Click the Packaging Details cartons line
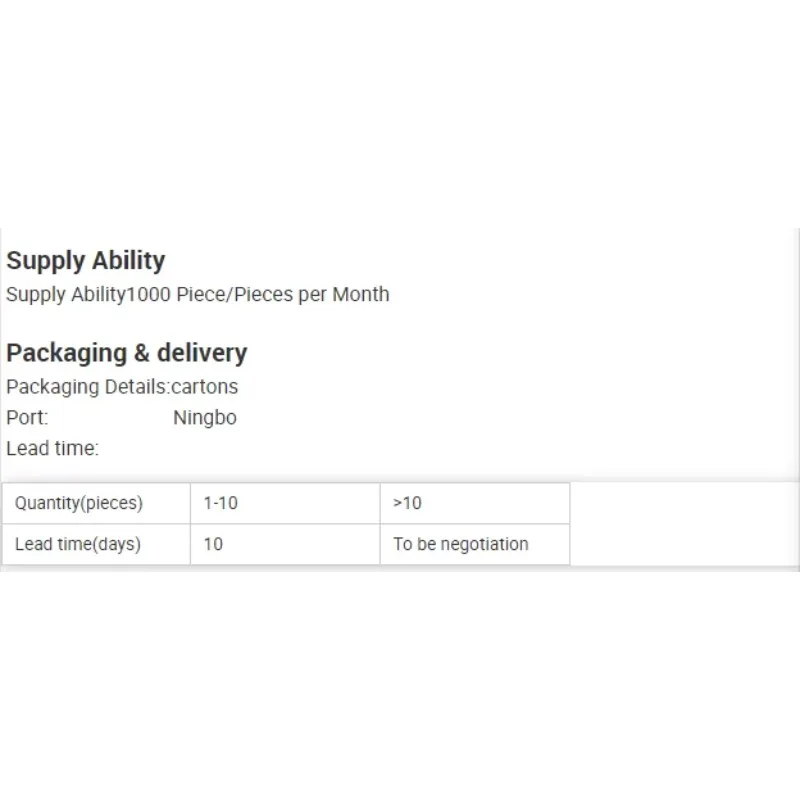The height and width of the screenshot is (800, 800). point(122,387)
